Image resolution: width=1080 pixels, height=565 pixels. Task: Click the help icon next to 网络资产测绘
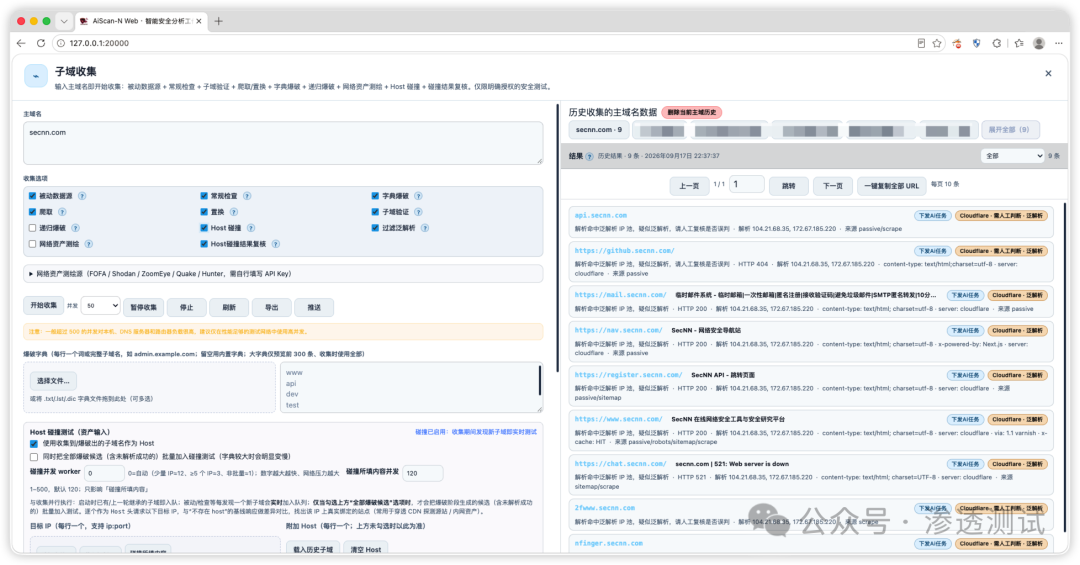88,244
